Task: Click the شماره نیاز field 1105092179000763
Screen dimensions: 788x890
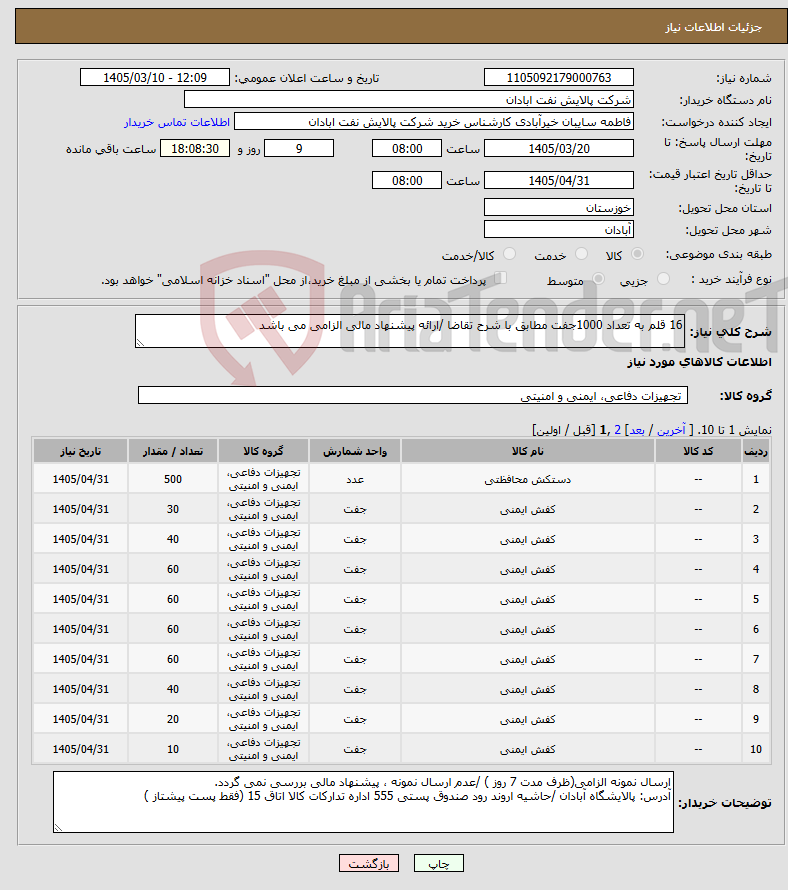Action: [559, 77]
